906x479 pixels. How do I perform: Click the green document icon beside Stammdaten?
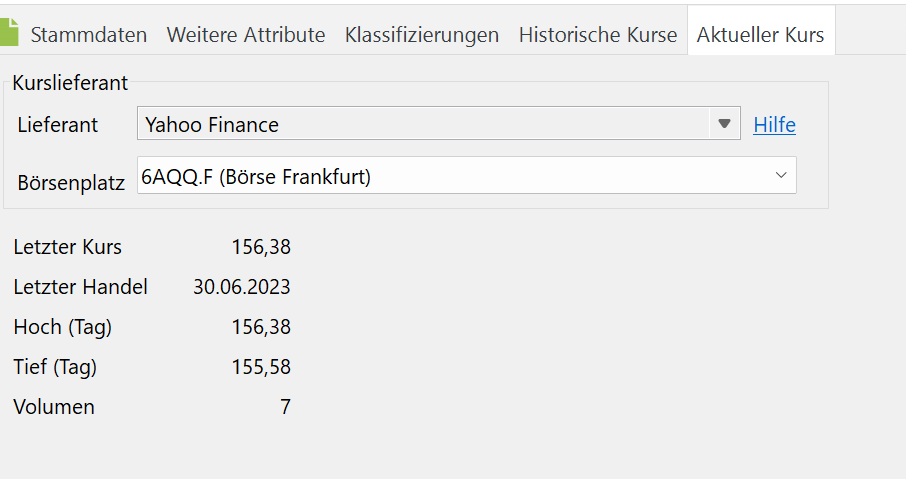coord(8,33)
